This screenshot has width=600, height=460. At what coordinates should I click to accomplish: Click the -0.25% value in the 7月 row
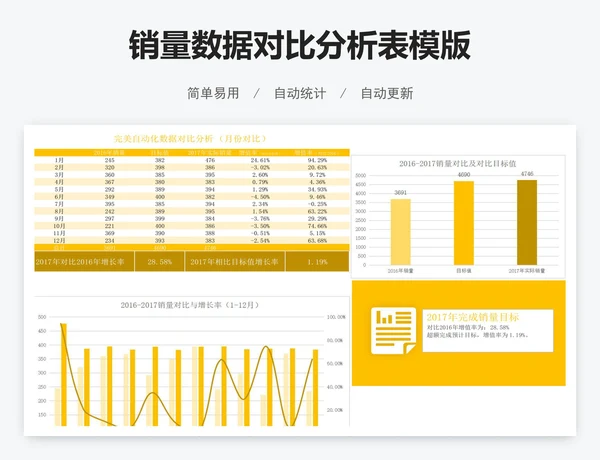tap(317, 204)
